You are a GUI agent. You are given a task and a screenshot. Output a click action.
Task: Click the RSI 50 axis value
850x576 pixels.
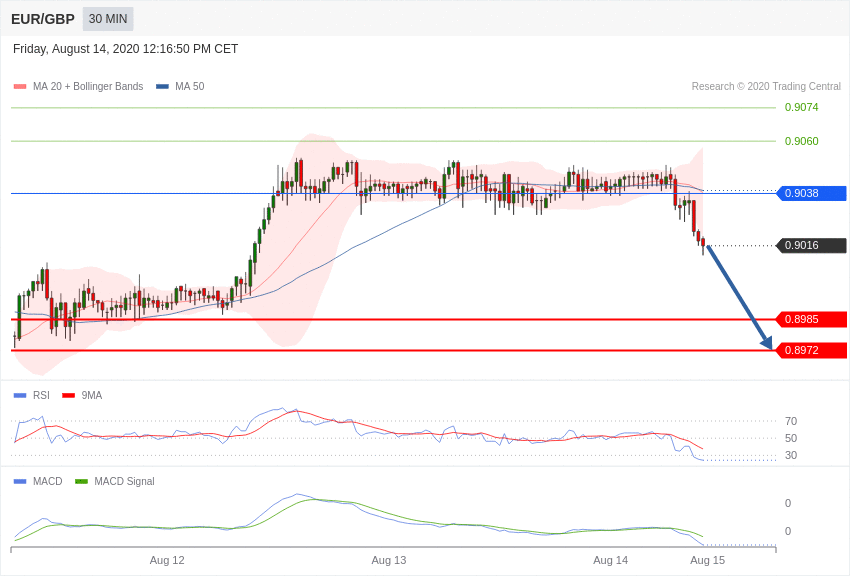point(791,438)
